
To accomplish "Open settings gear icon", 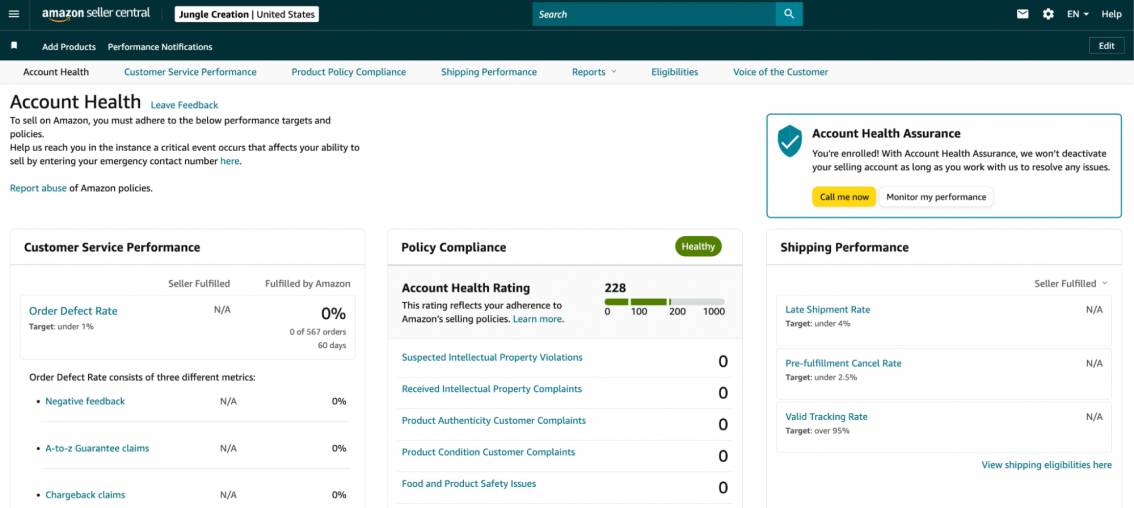I will pos(1048,14).
